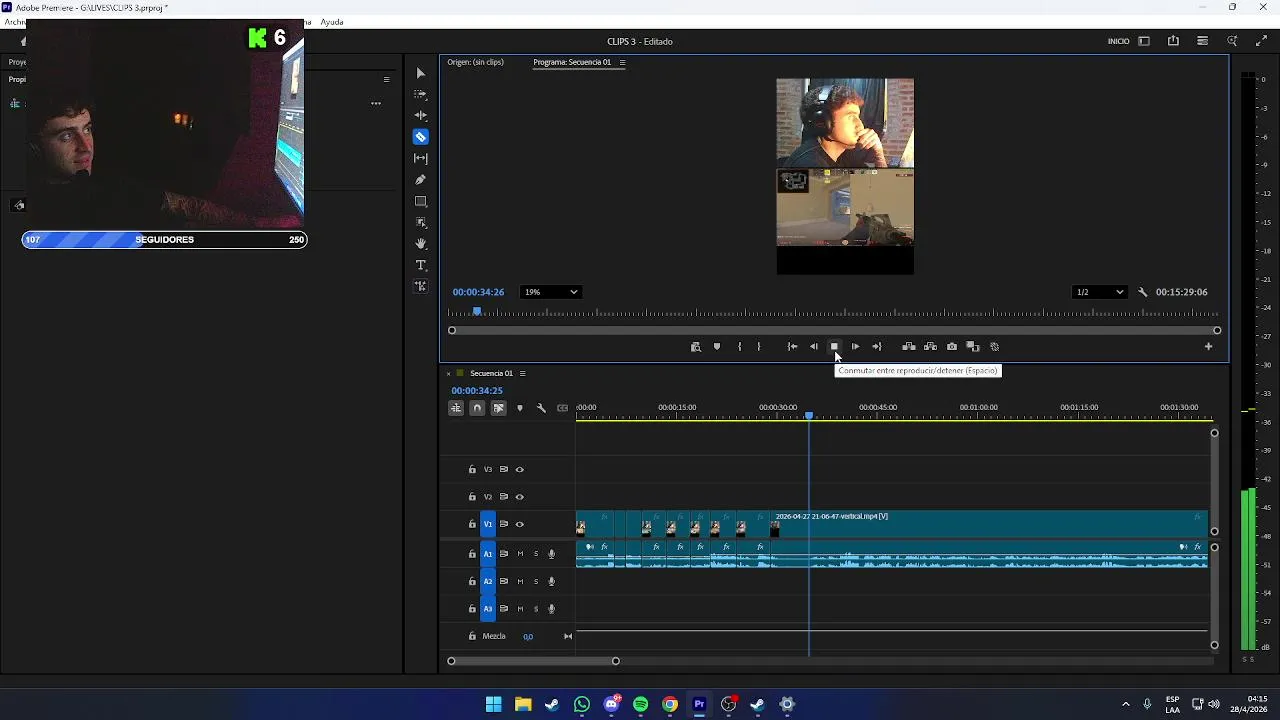Click the A1 track target button
The image size is (1280, 720).
click(488, 554)
